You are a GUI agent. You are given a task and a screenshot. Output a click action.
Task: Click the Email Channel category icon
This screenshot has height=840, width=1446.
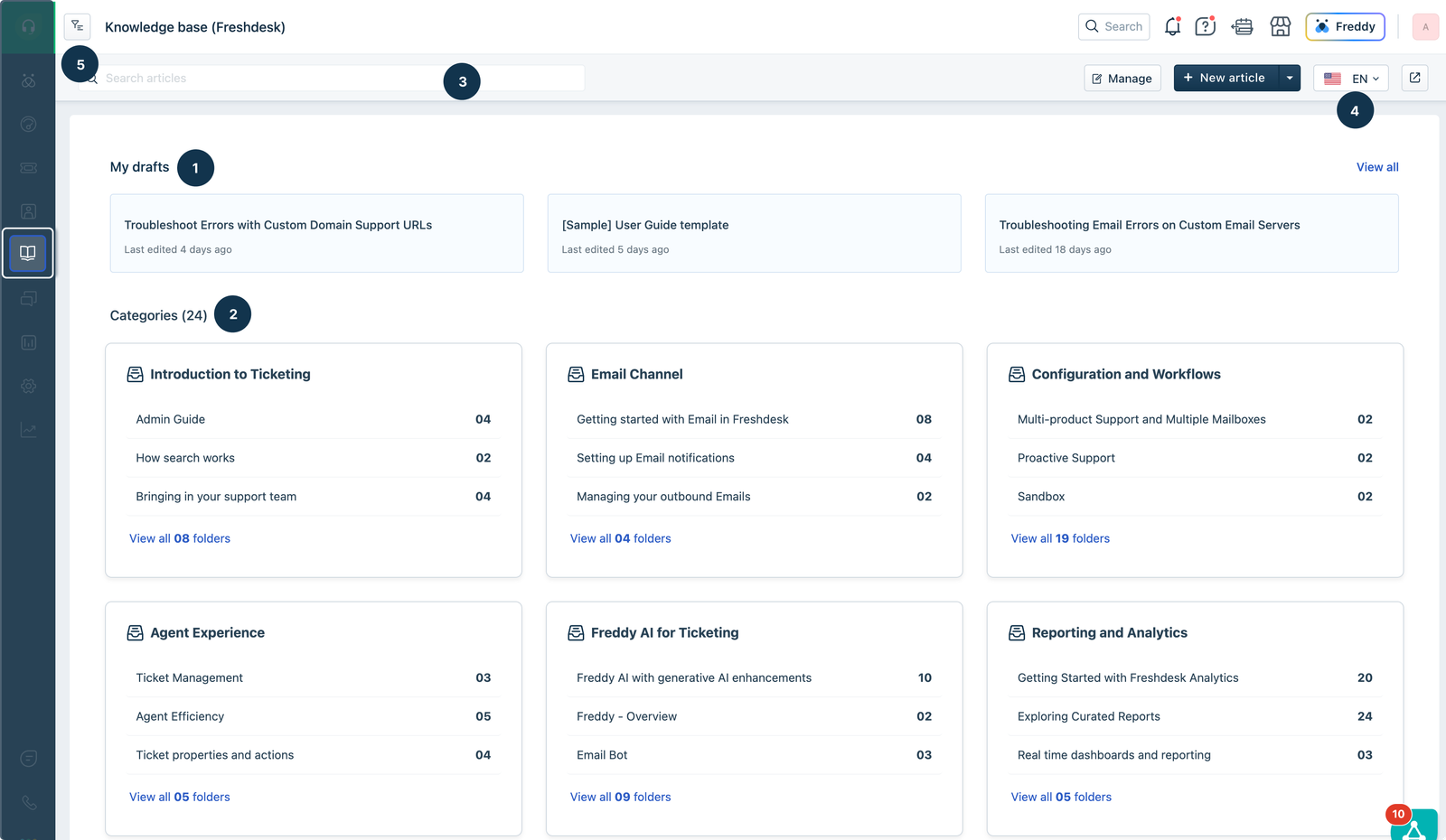576,375
